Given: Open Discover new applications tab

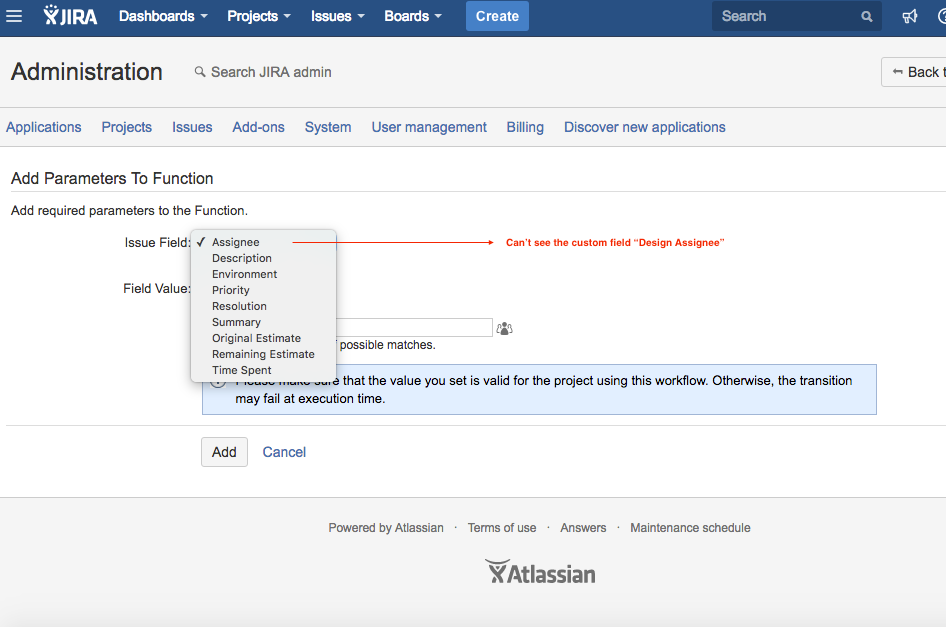Looking at the screenshot, I should pyautogui.click(x=644, y=127).
